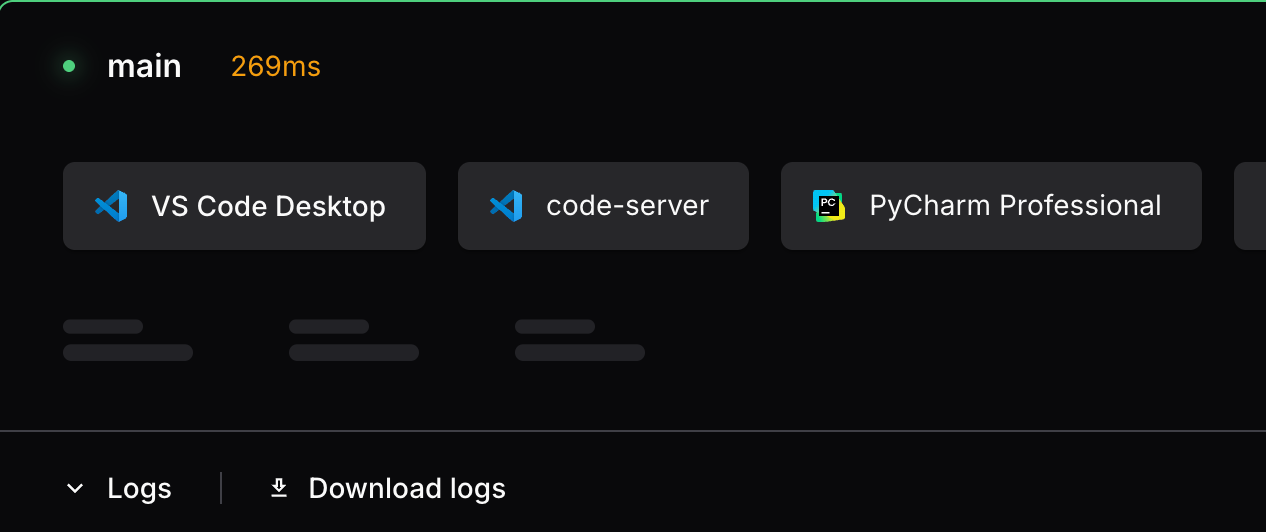Click the third short loading placeholder bar

(x=555, y=326)
